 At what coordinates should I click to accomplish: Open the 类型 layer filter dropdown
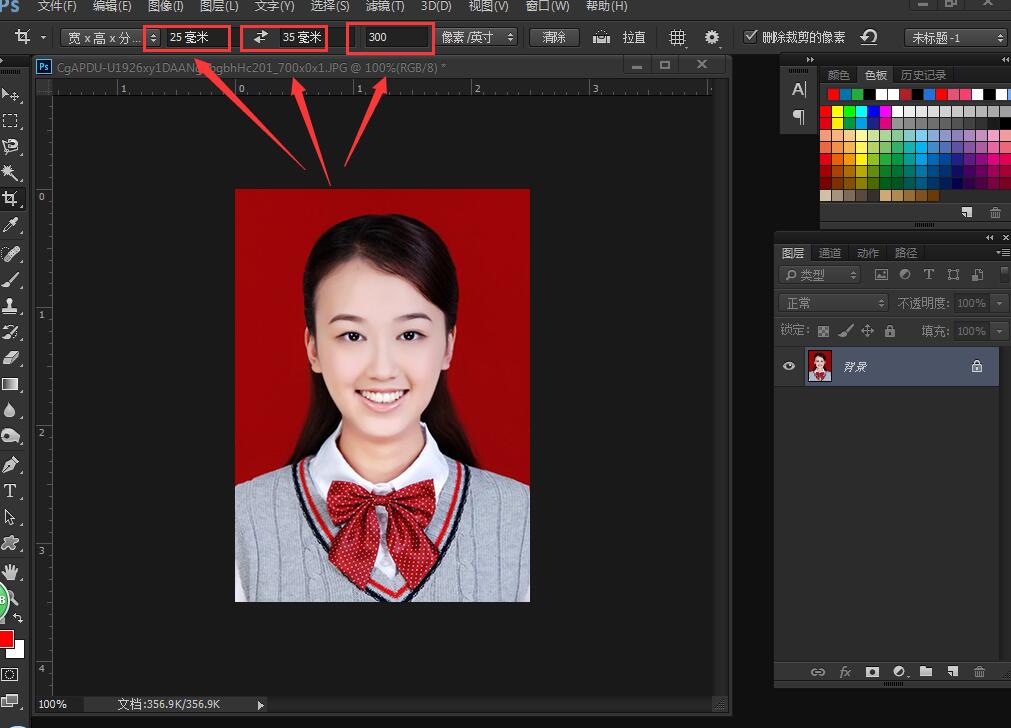click(x=820, y=275)
